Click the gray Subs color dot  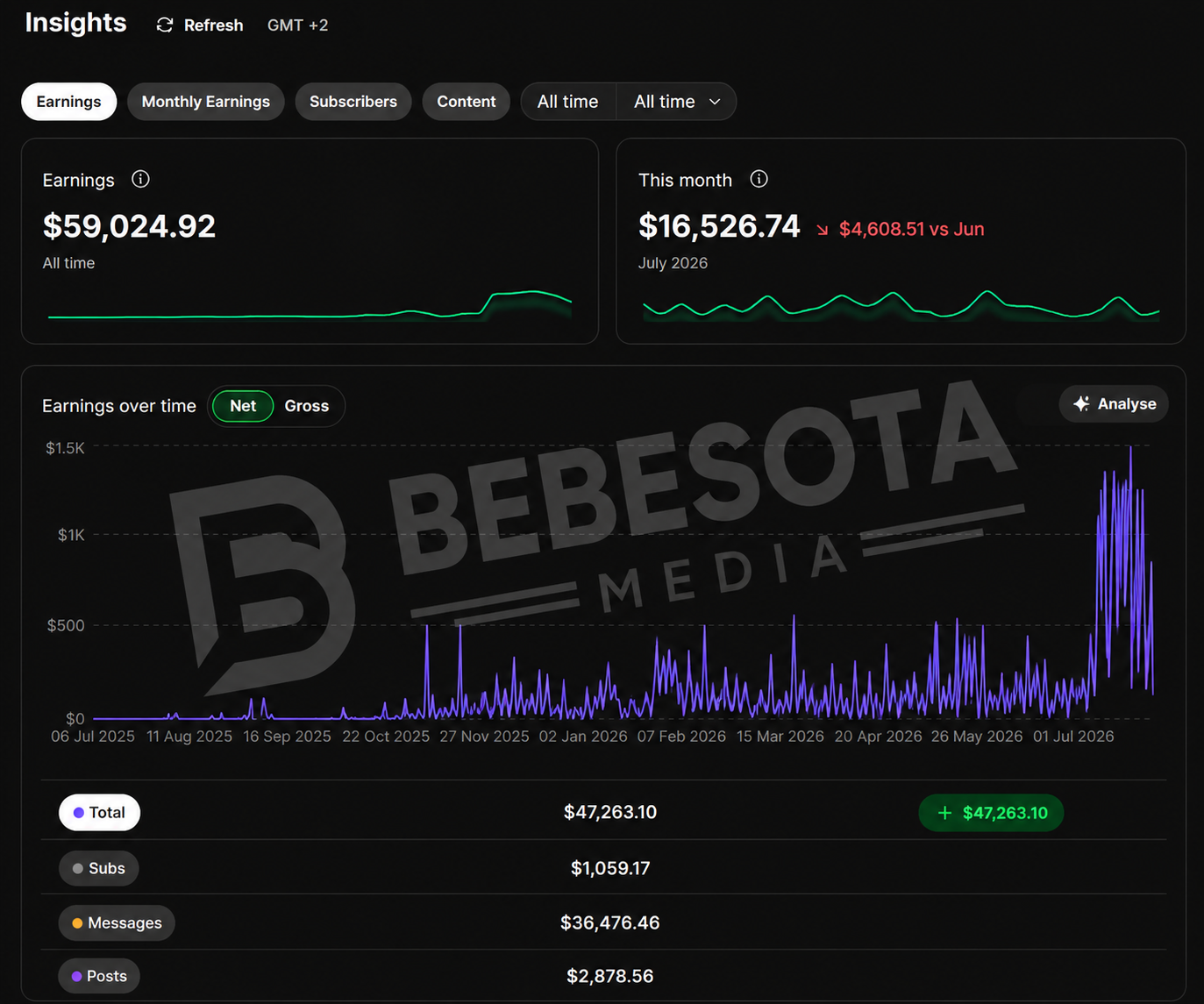(x=78, y=868)
